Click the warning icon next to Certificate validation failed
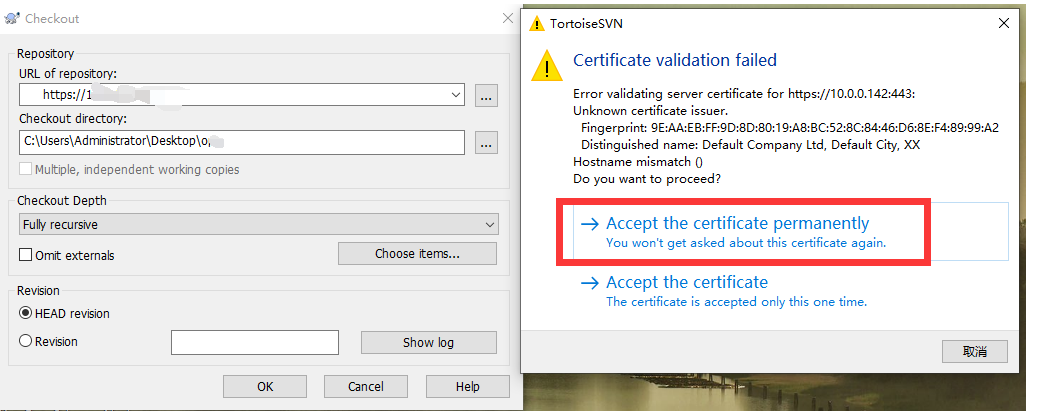The image size is (1050, 419). (x=546, y=66)
